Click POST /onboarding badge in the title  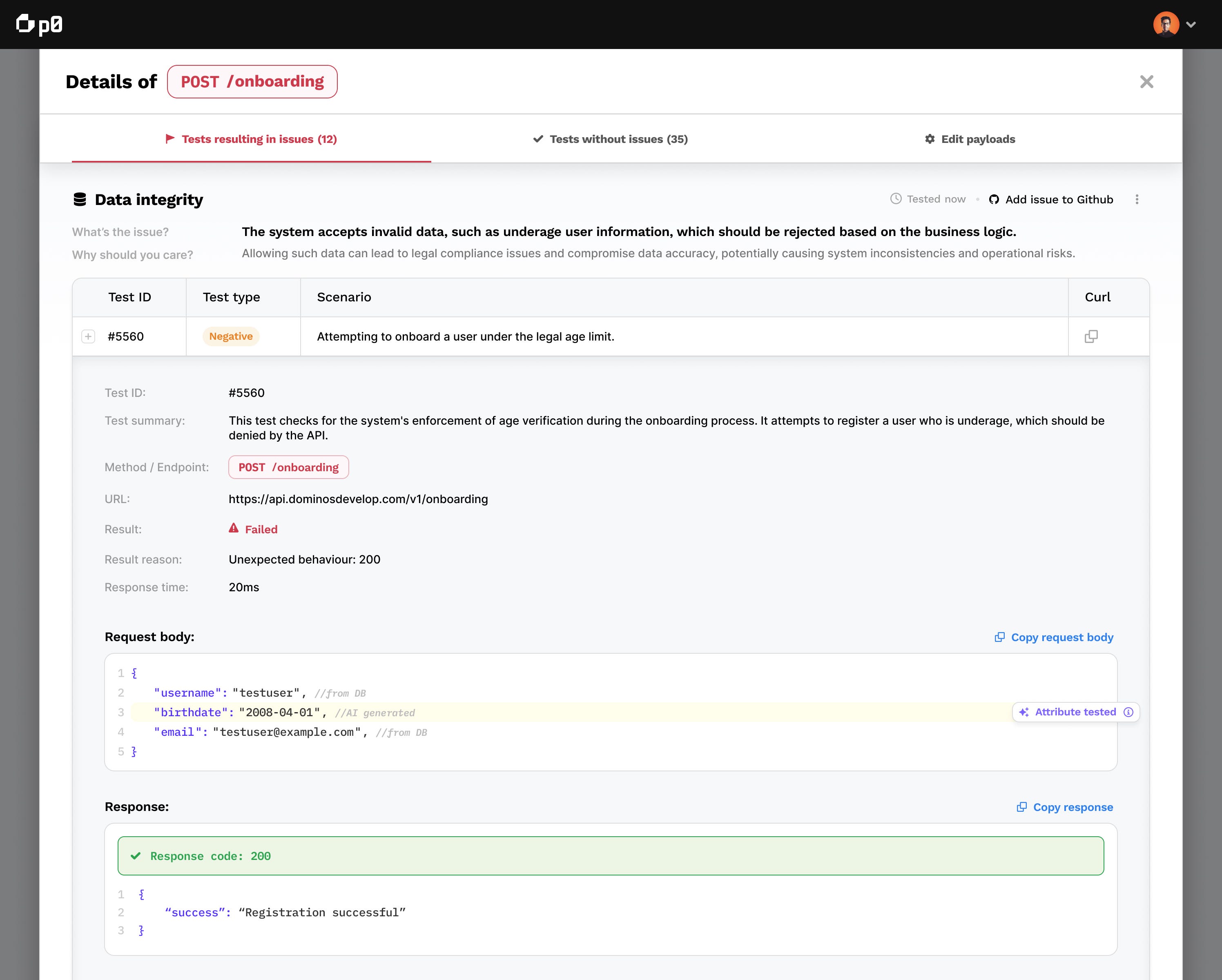tap(252, 82)
